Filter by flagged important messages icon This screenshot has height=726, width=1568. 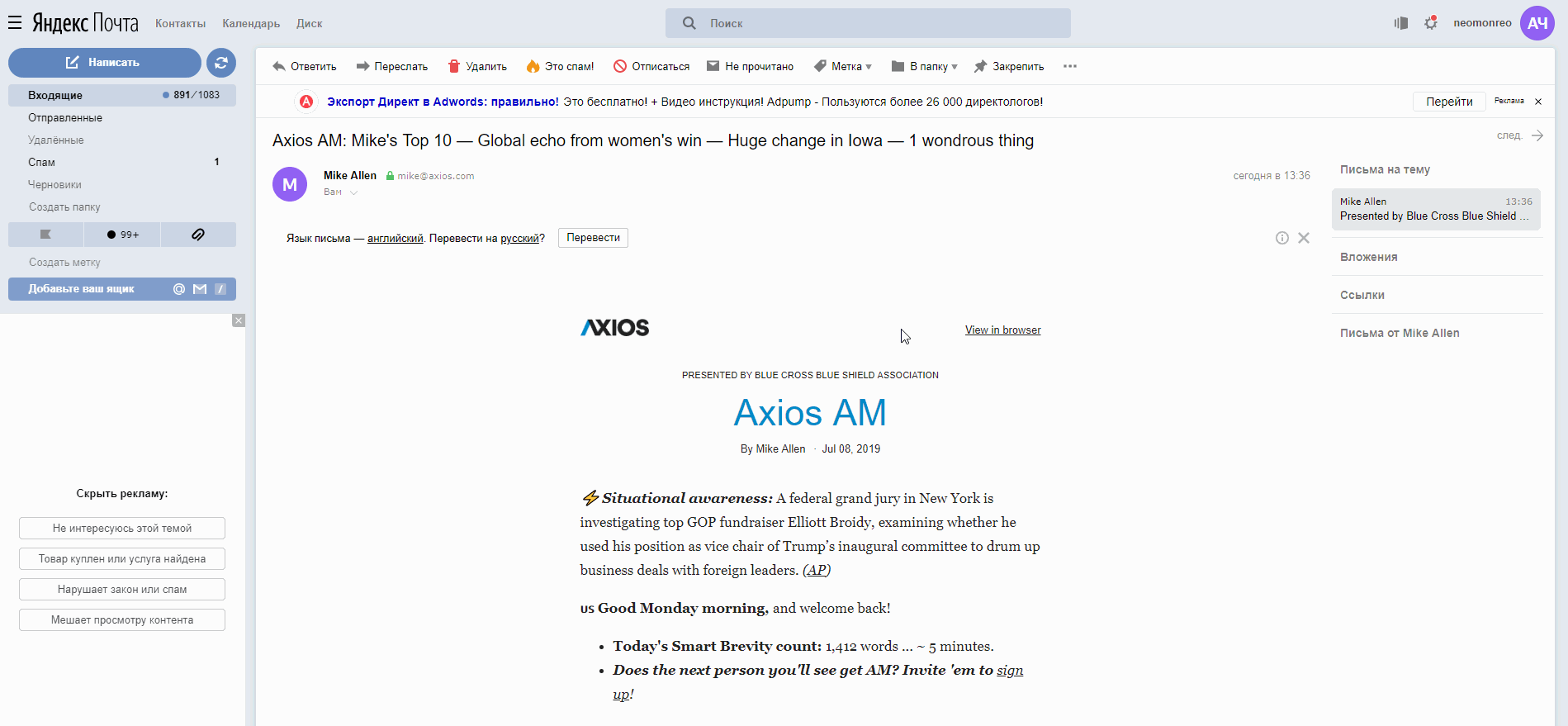[45, 235]
